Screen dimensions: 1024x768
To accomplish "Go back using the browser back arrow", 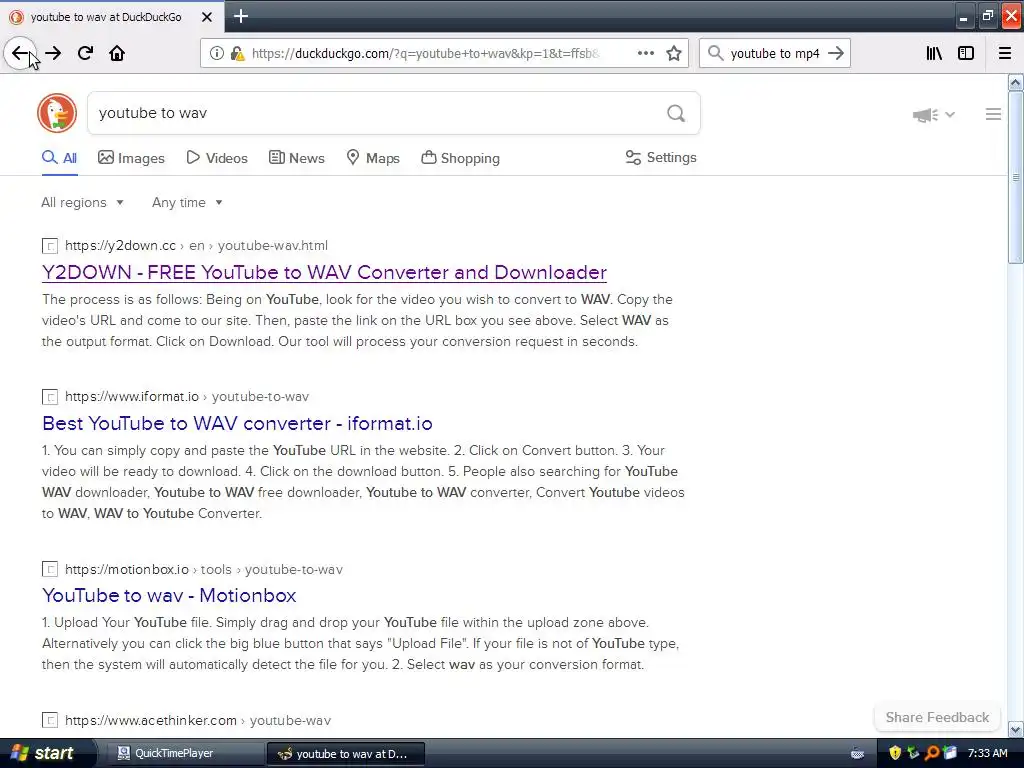I will pos(20,53).
